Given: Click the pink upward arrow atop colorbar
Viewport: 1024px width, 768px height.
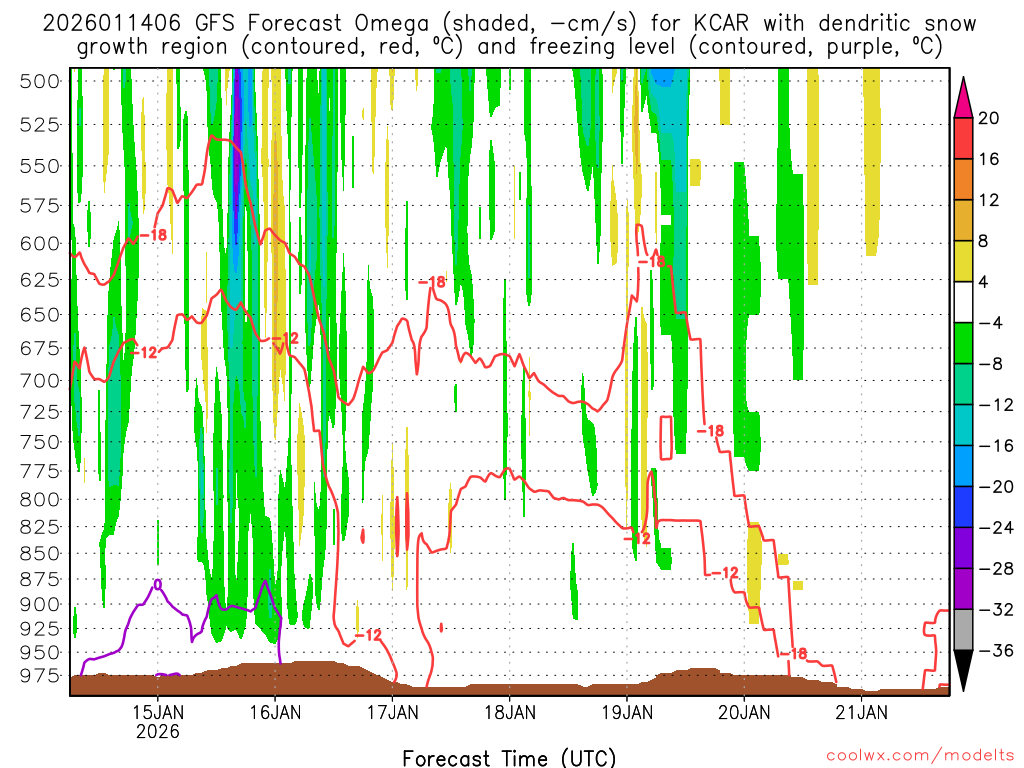Looking at the screenshot, I should point(963,97).
